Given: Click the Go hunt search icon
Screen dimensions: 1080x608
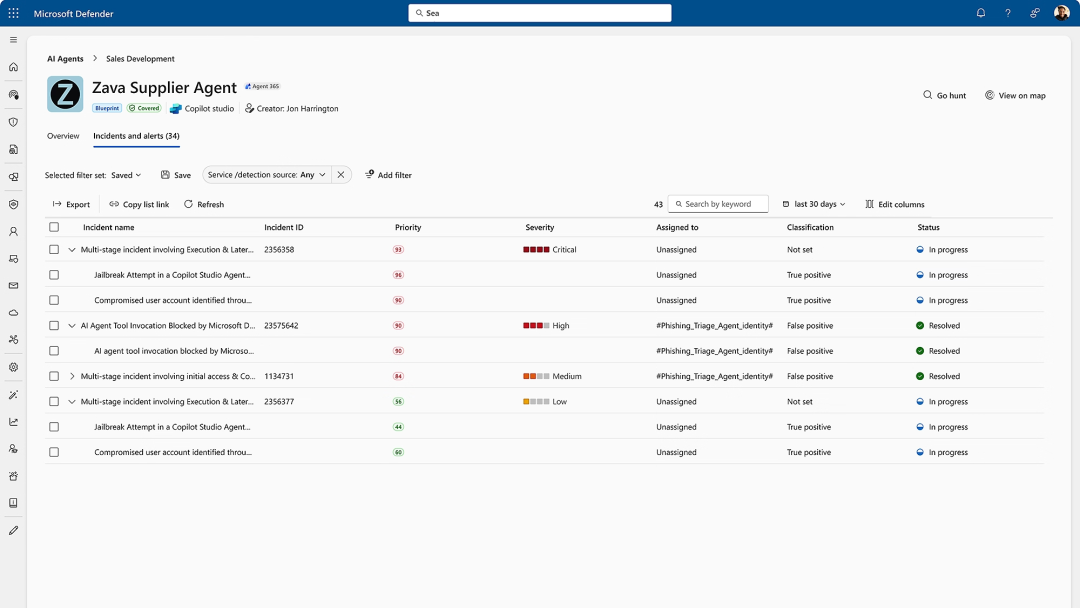Looking at the screenshot, I should pos(928,95).
